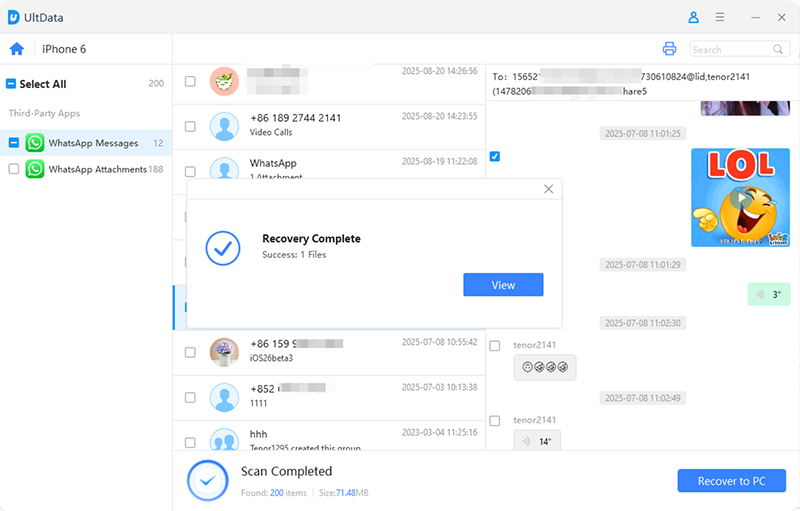Toggle the Select All checkbox
Image resolution: width=800 pixels, height=511 pixels.
[11, 84]
